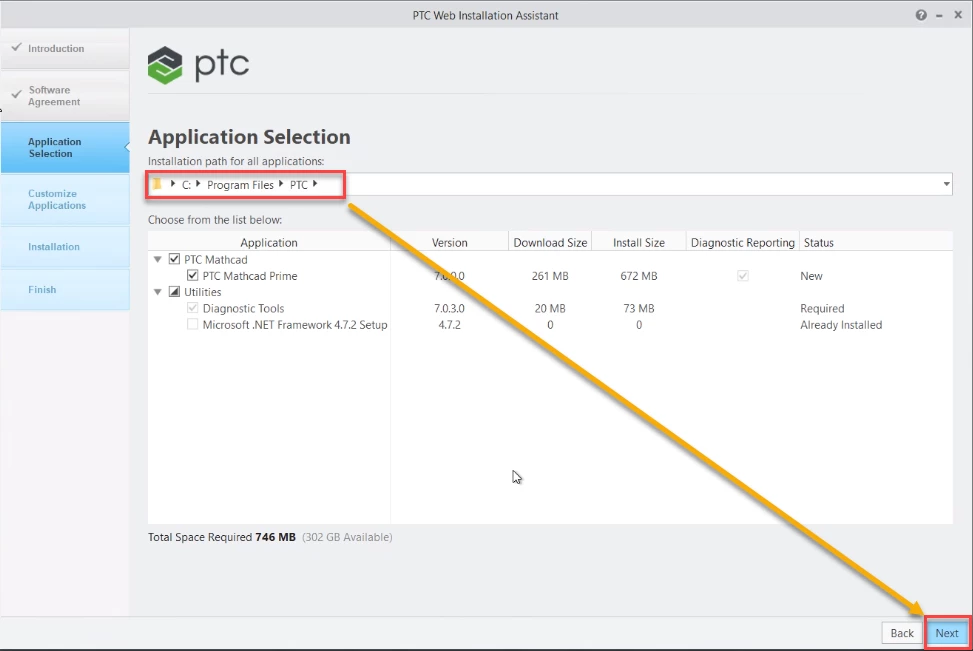973x651 pixels.
Task: Click the folder icon in installation path
Action: (x=157, y=184)
